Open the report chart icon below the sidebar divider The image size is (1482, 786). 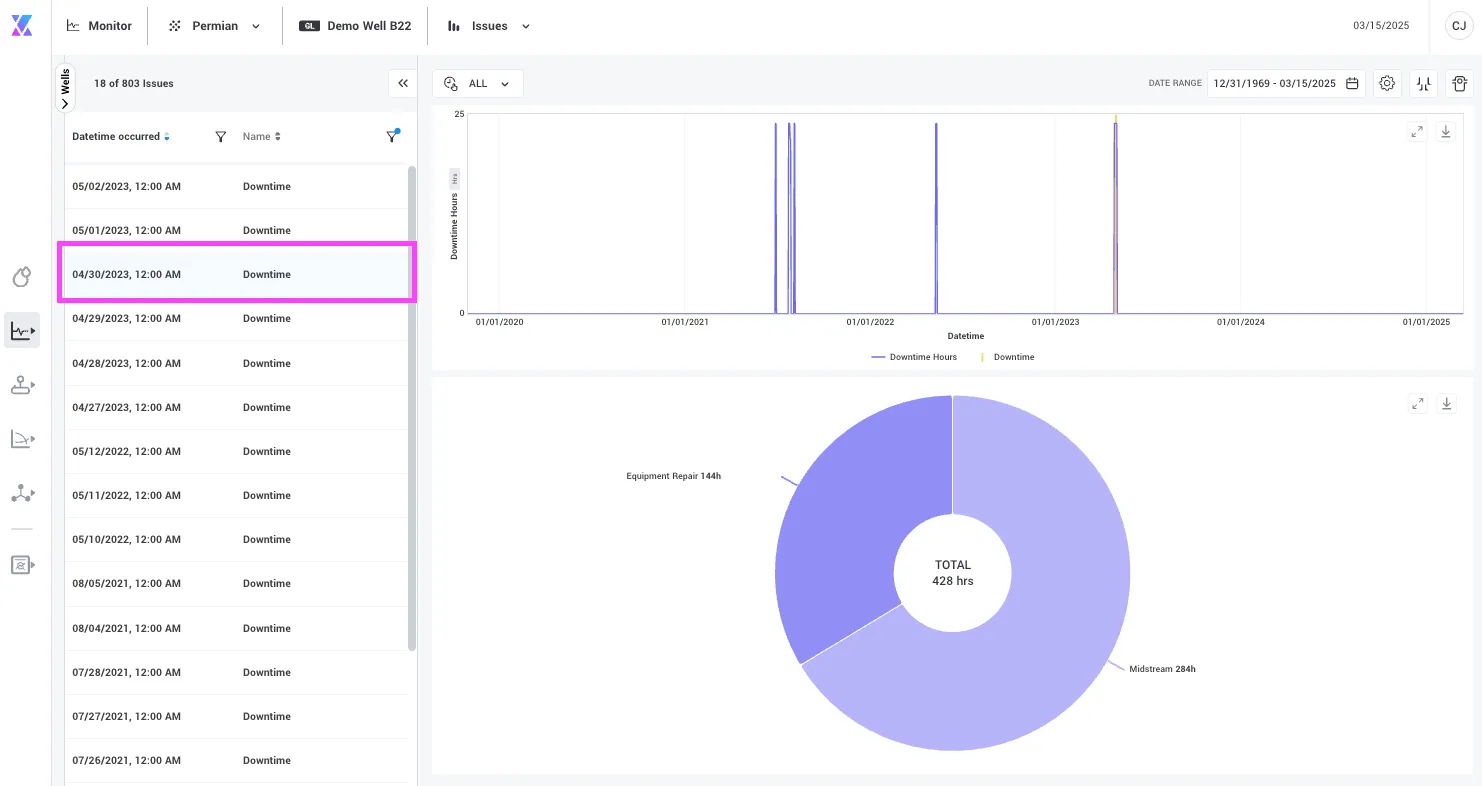(x=22, y=565)
